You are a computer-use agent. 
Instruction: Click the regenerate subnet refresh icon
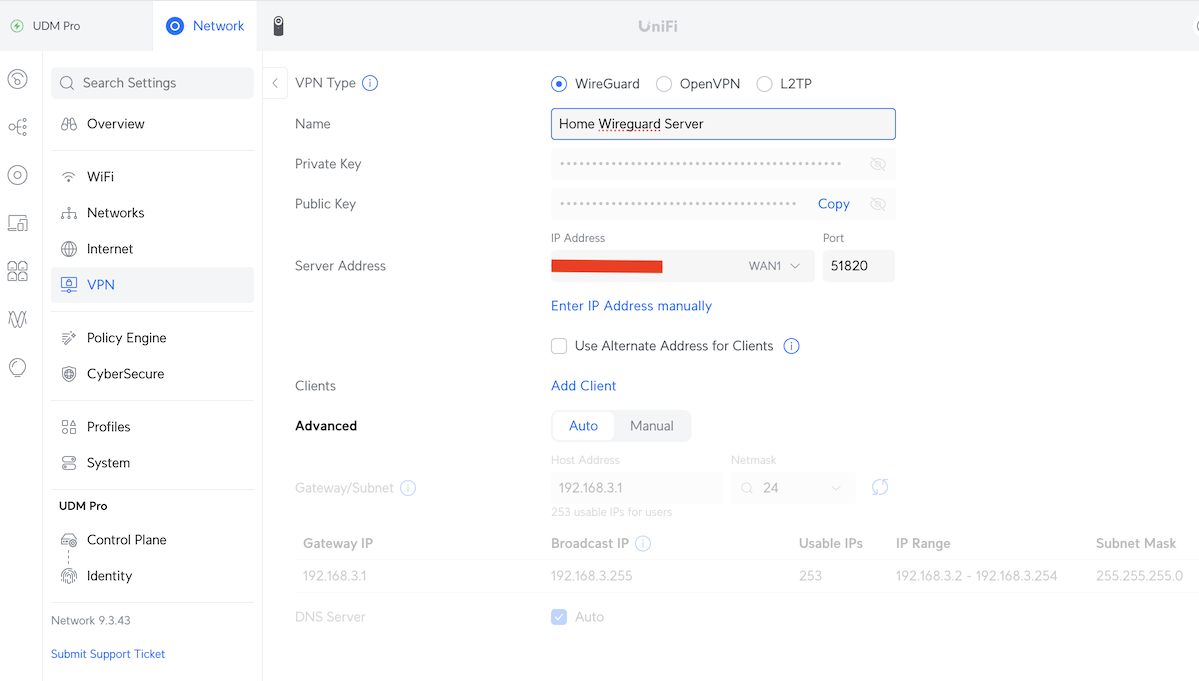point(879,487)
